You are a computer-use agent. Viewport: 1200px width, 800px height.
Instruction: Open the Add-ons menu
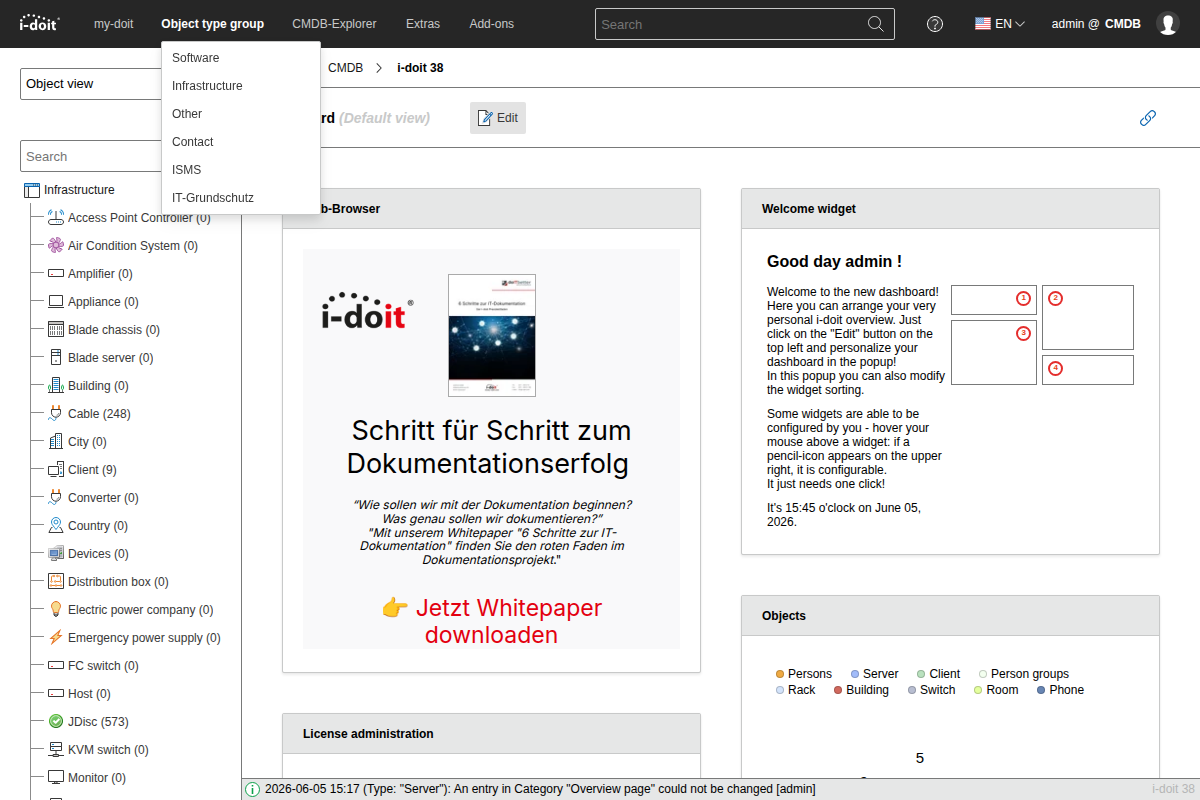491,24
